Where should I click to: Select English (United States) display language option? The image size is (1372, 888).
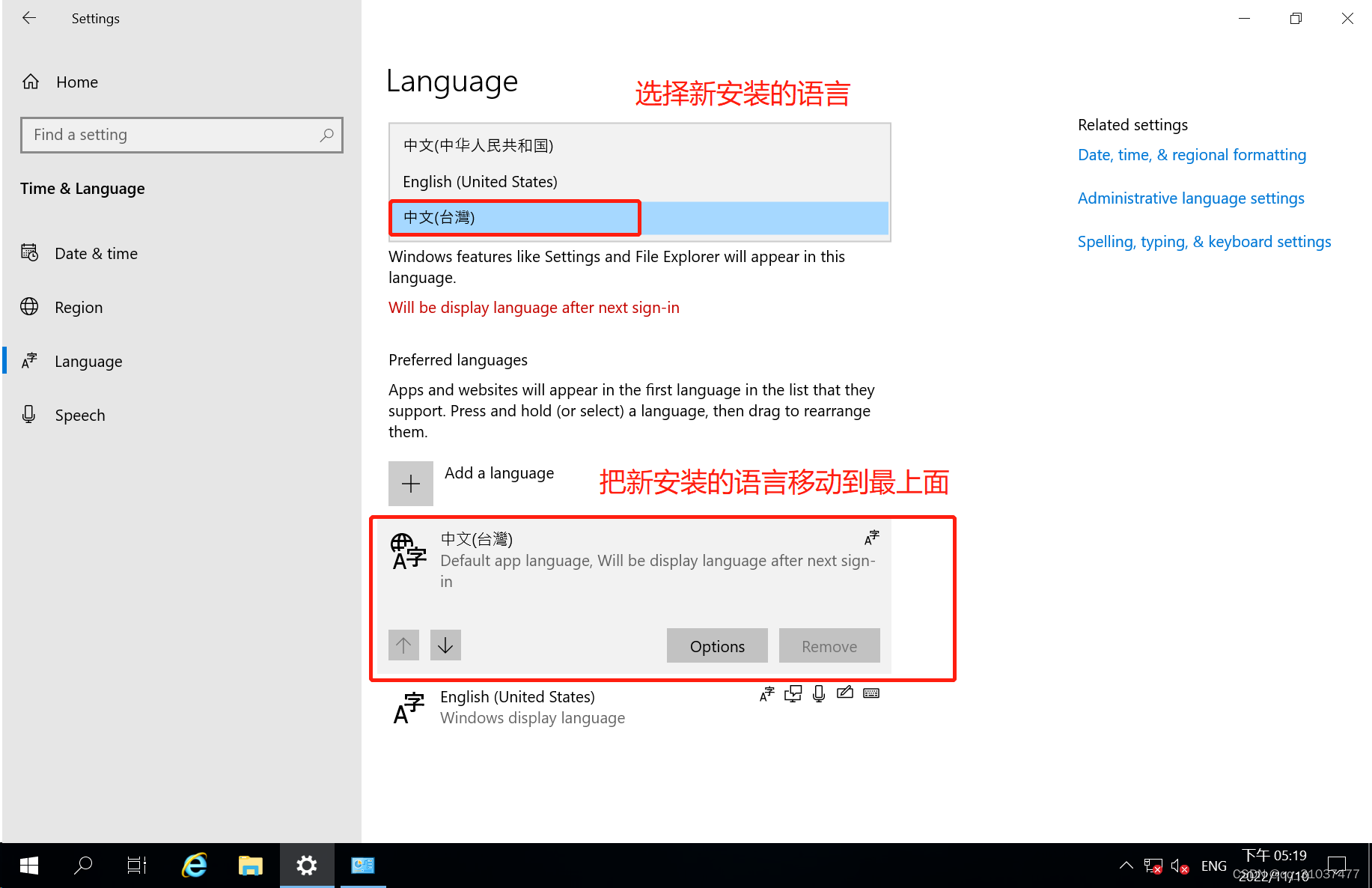(639, 181)
